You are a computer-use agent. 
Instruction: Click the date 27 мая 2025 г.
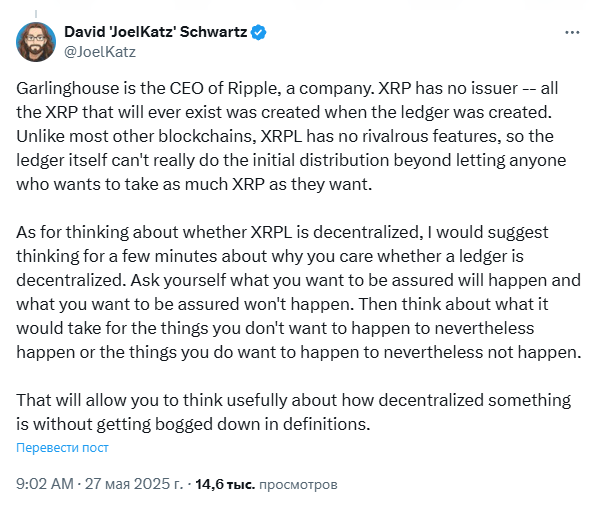click(x=134, y=484)
